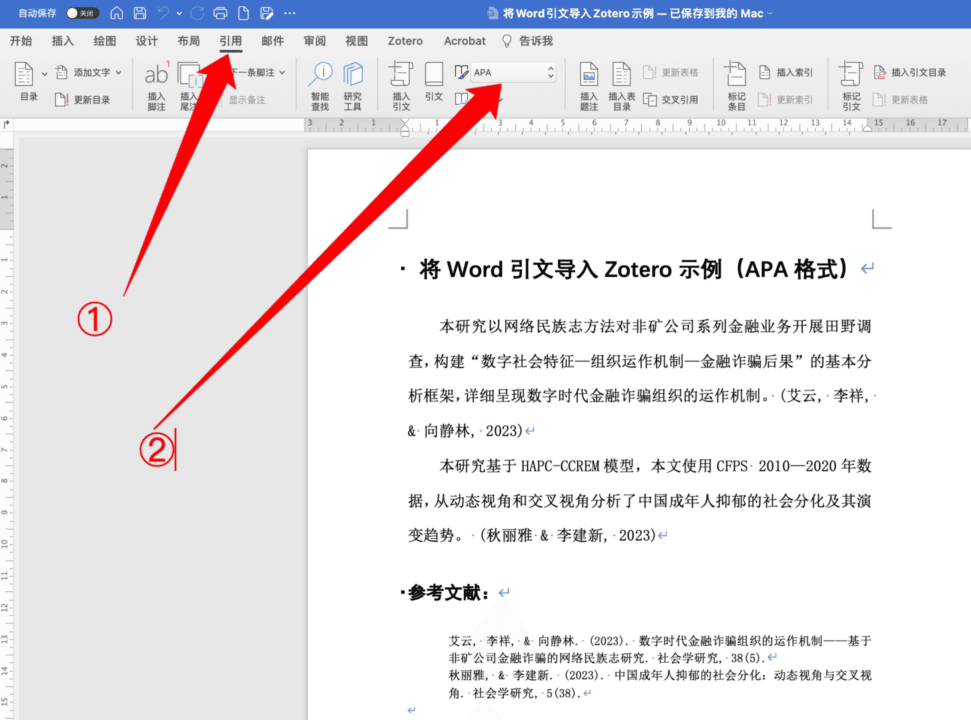Switch to the Zotero ribbon tab
Image resolution: width=971 pixels, height=720 pixels.
[x=404, y=41]
